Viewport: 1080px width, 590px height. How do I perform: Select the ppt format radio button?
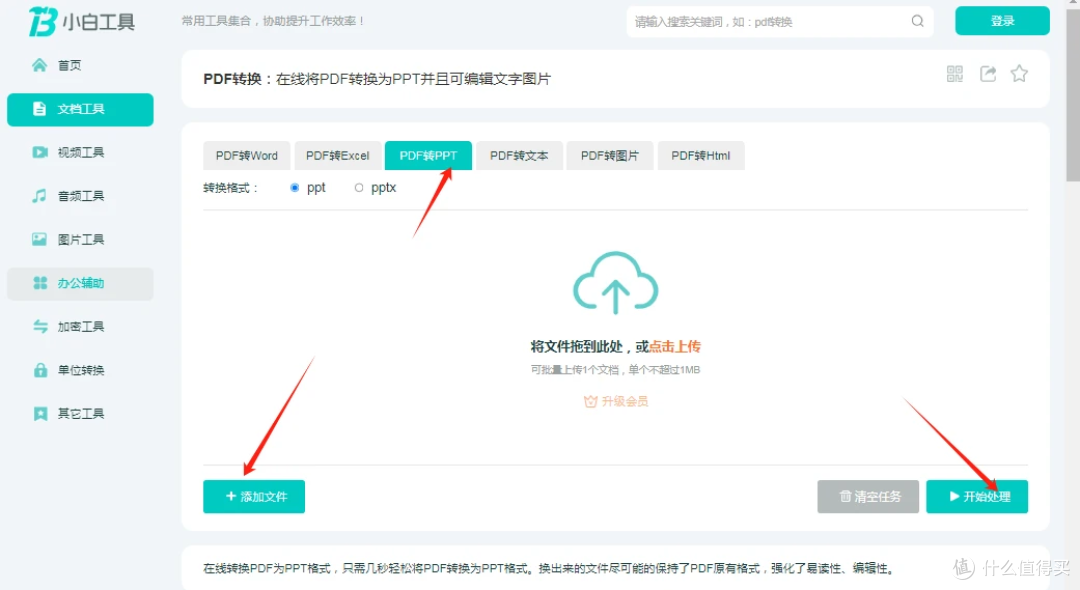tap(295, 188)
